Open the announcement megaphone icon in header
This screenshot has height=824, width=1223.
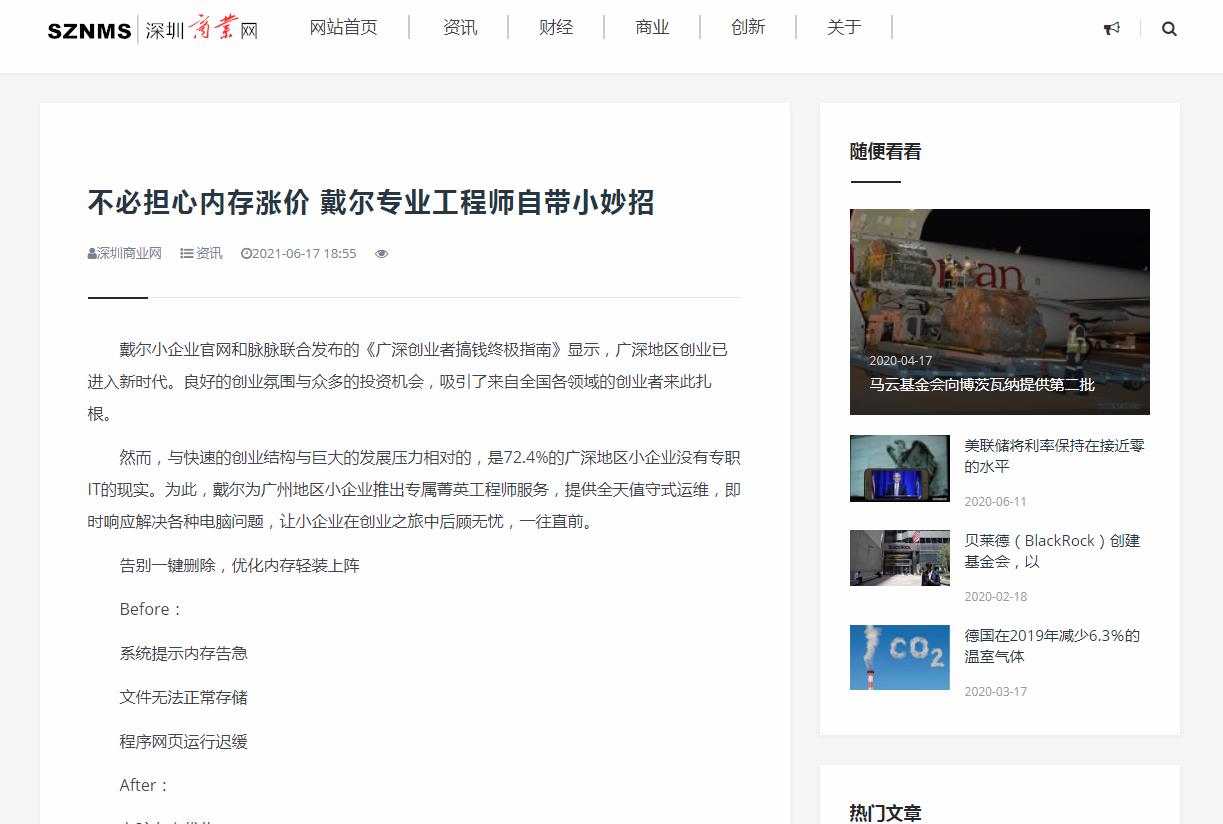[x=1111, y=29]
